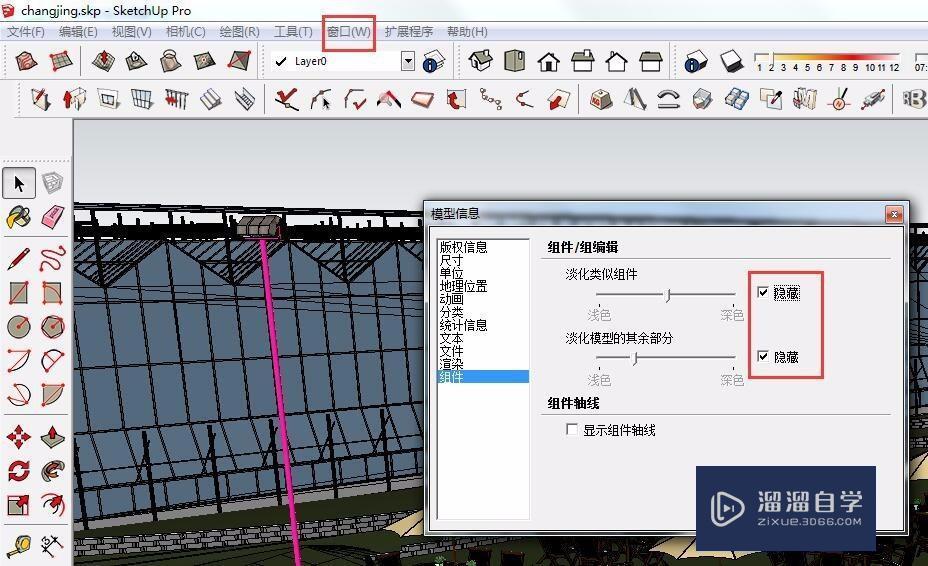The width and height of the screenshot is (928, 566).
Task: Select 渲染 in Model Info list
Action: [x=452, y=364]
